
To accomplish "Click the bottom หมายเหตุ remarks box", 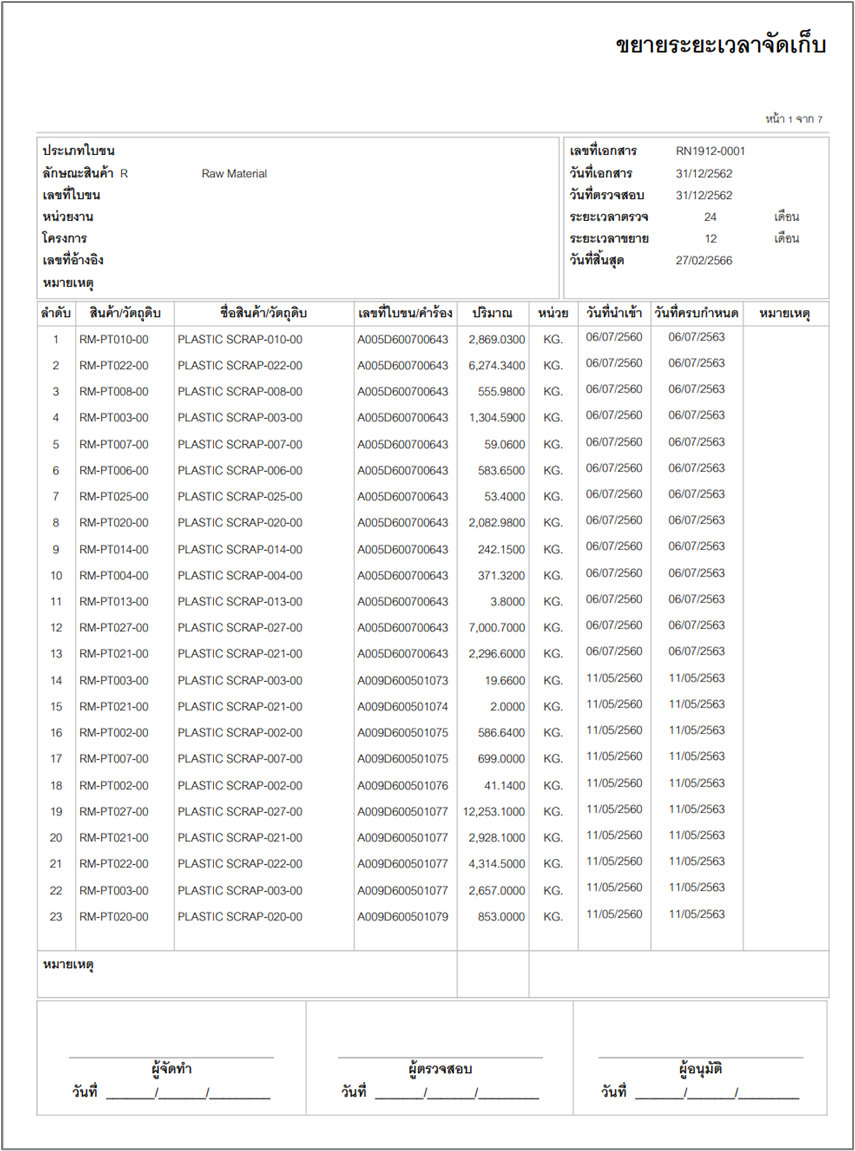I will (x=246, y=974).
